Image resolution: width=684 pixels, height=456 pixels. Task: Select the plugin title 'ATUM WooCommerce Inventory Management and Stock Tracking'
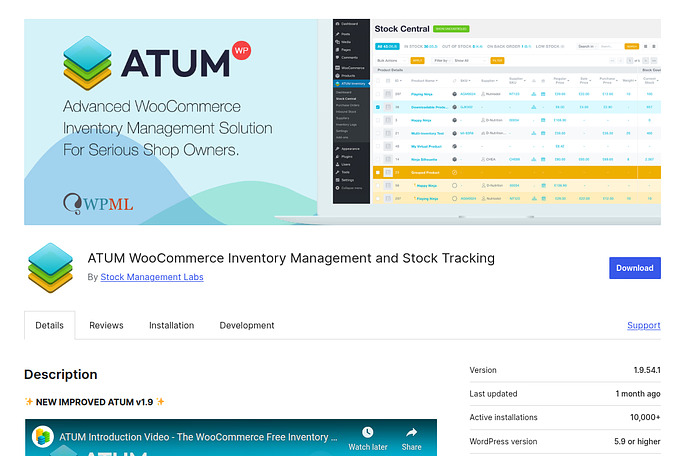[x=291, y=258]
